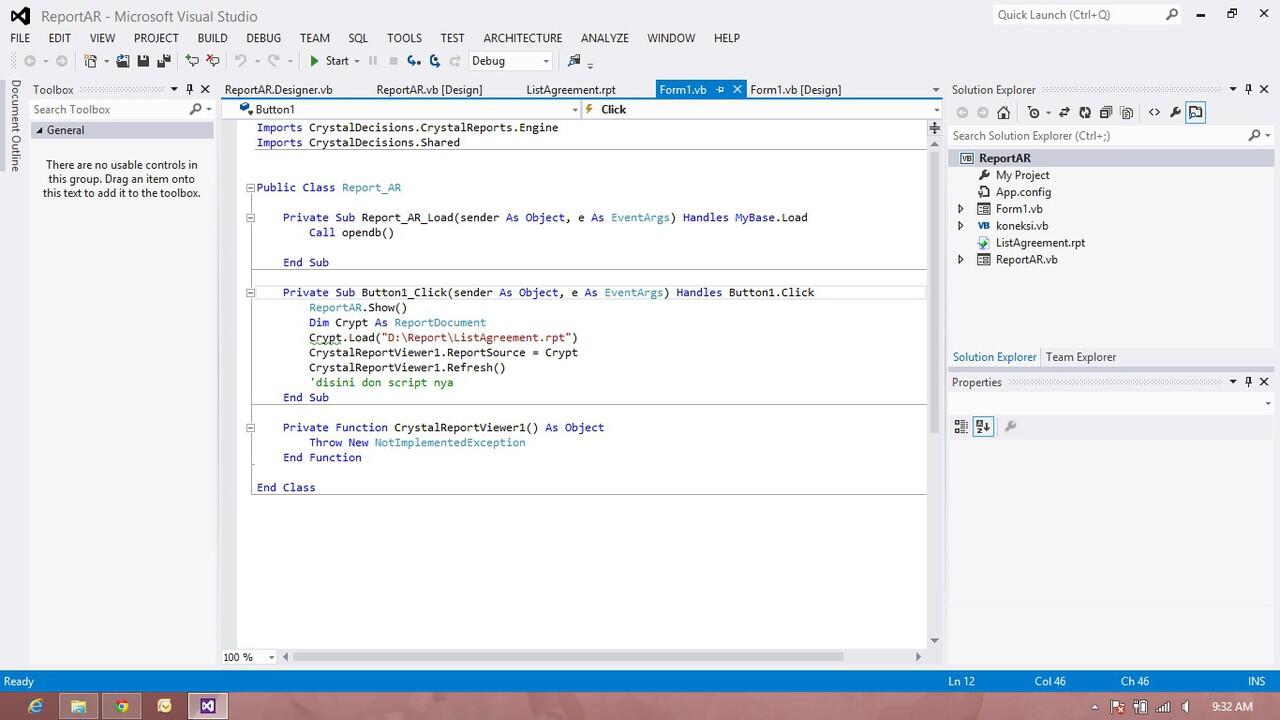
Task: Switch to Form1.vb [Design] tab
Action: (x=796, y=90)
